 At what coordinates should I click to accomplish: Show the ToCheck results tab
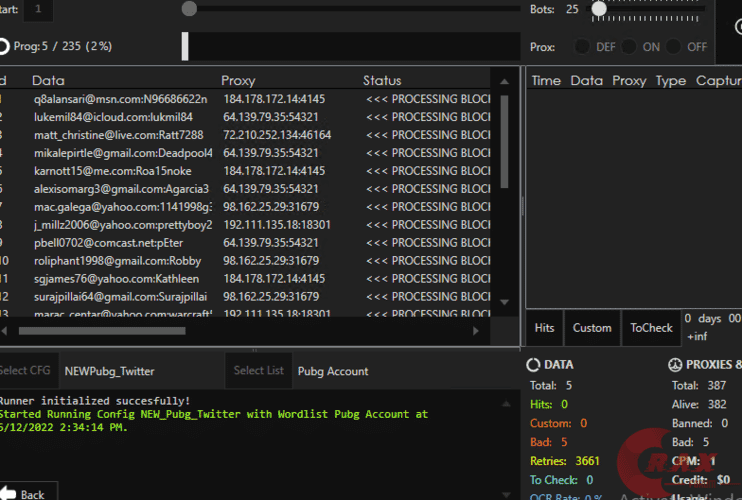click(651, 327)
